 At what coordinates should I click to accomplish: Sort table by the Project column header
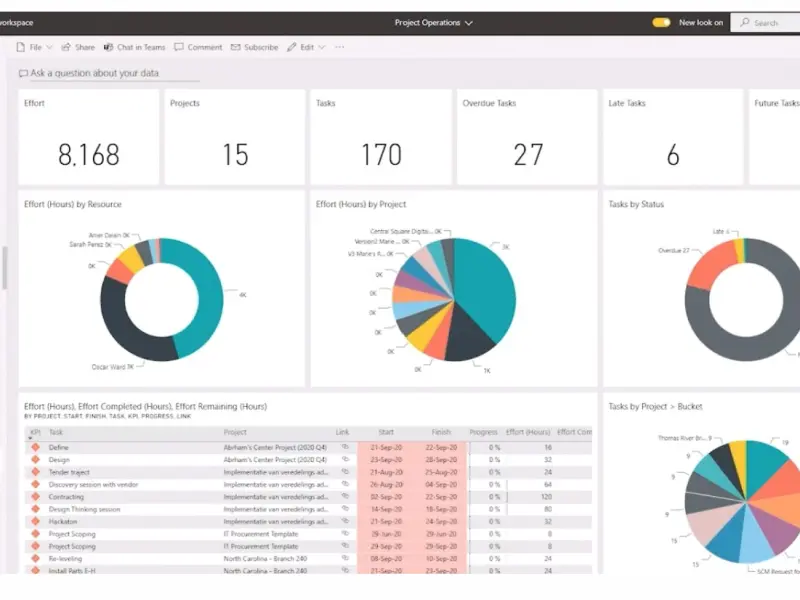(235, 433)
